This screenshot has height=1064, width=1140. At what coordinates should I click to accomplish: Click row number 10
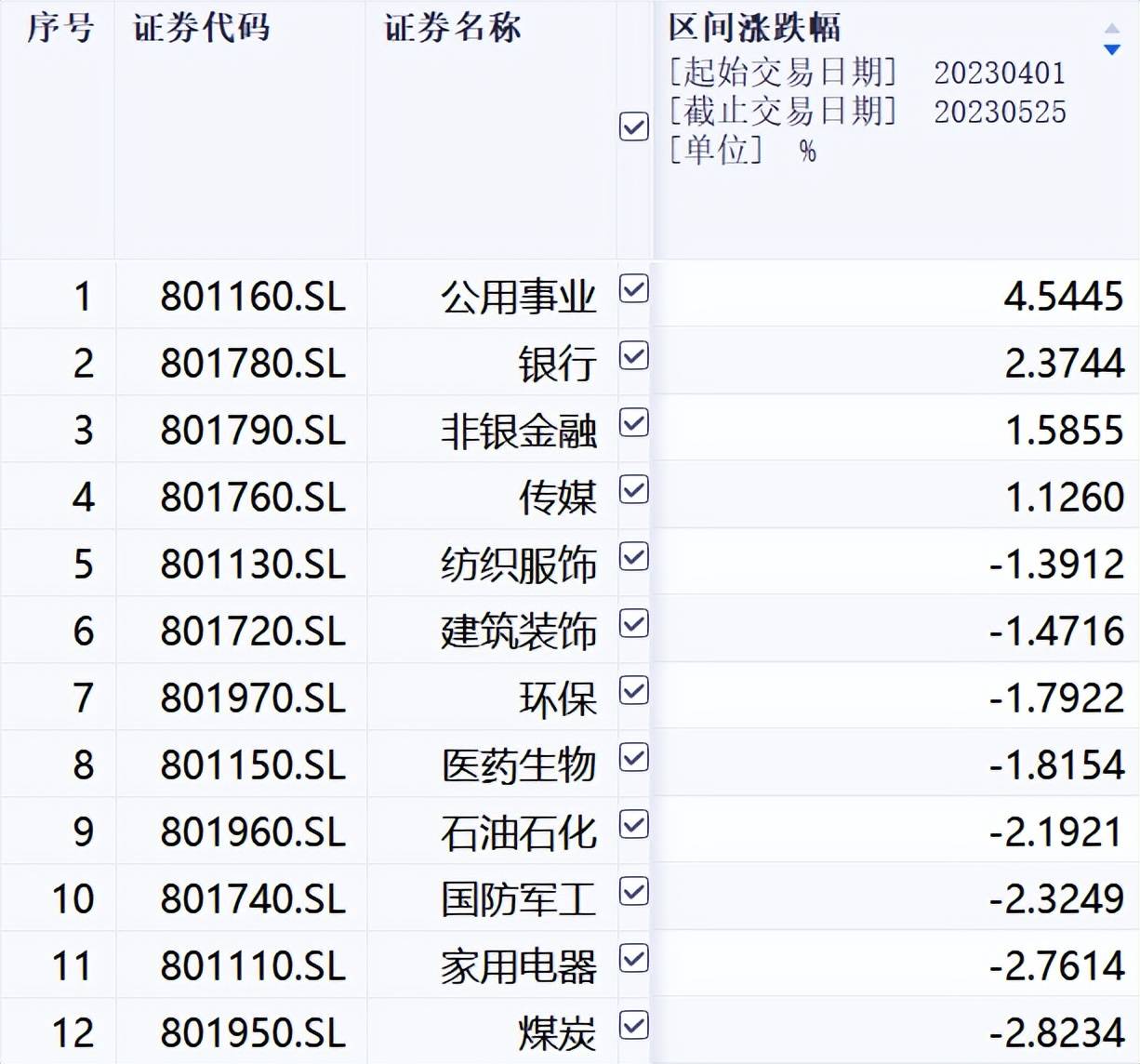[x=73, y=899]
